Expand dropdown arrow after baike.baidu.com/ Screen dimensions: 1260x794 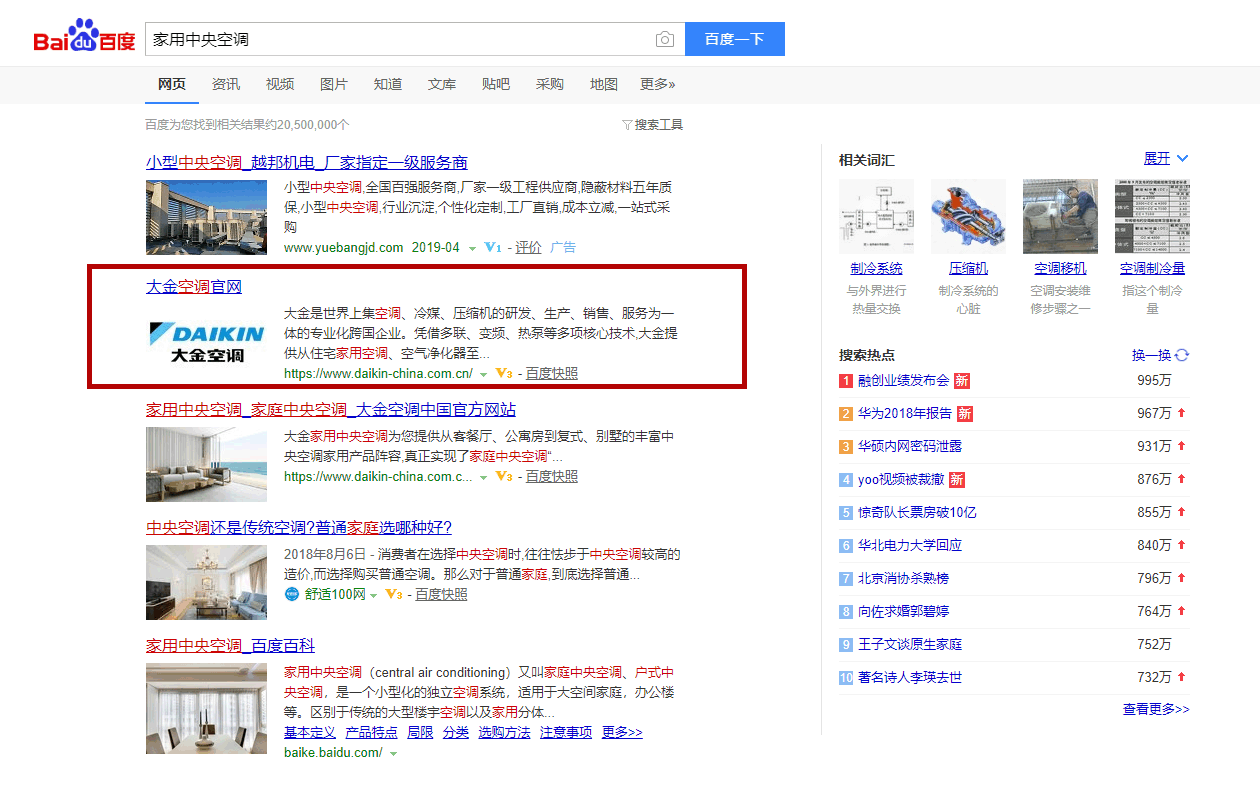tap(393, 753)
